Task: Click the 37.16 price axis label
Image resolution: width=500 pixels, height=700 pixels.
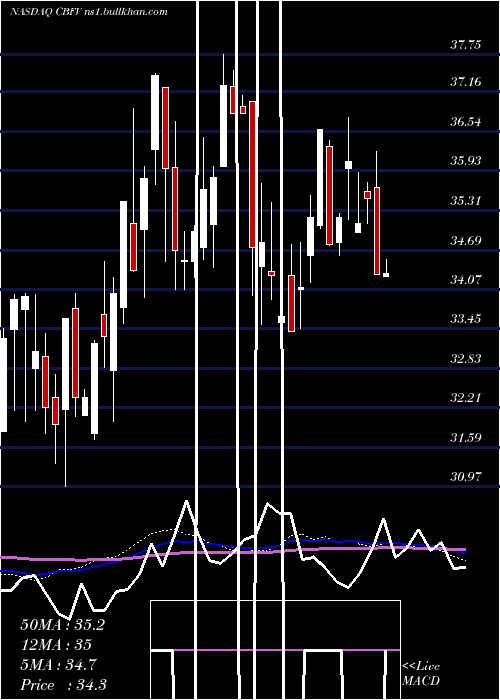Action: point(466,82)
